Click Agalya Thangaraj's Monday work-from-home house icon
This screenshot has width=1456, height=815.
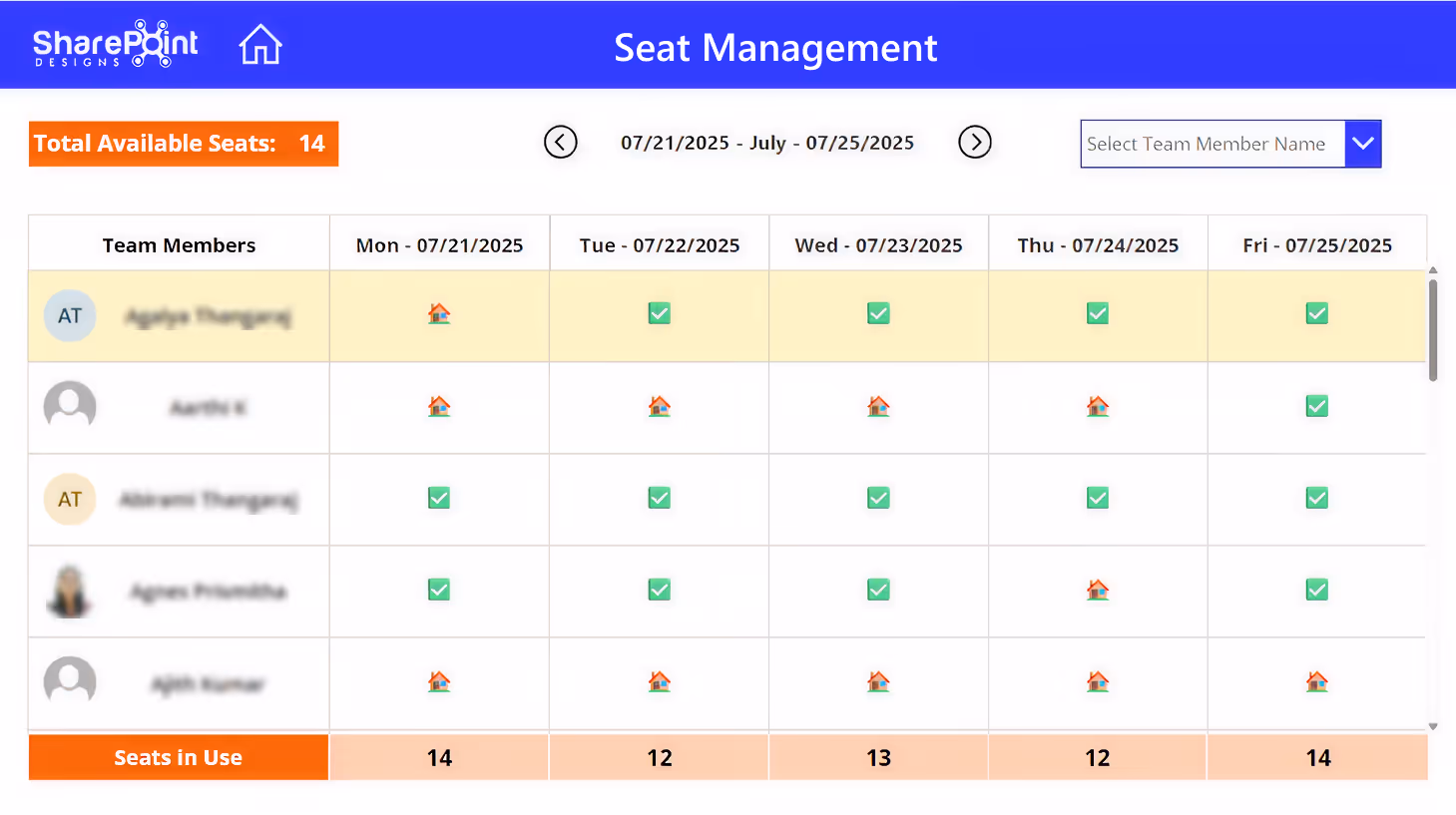(x=439, y=313)
